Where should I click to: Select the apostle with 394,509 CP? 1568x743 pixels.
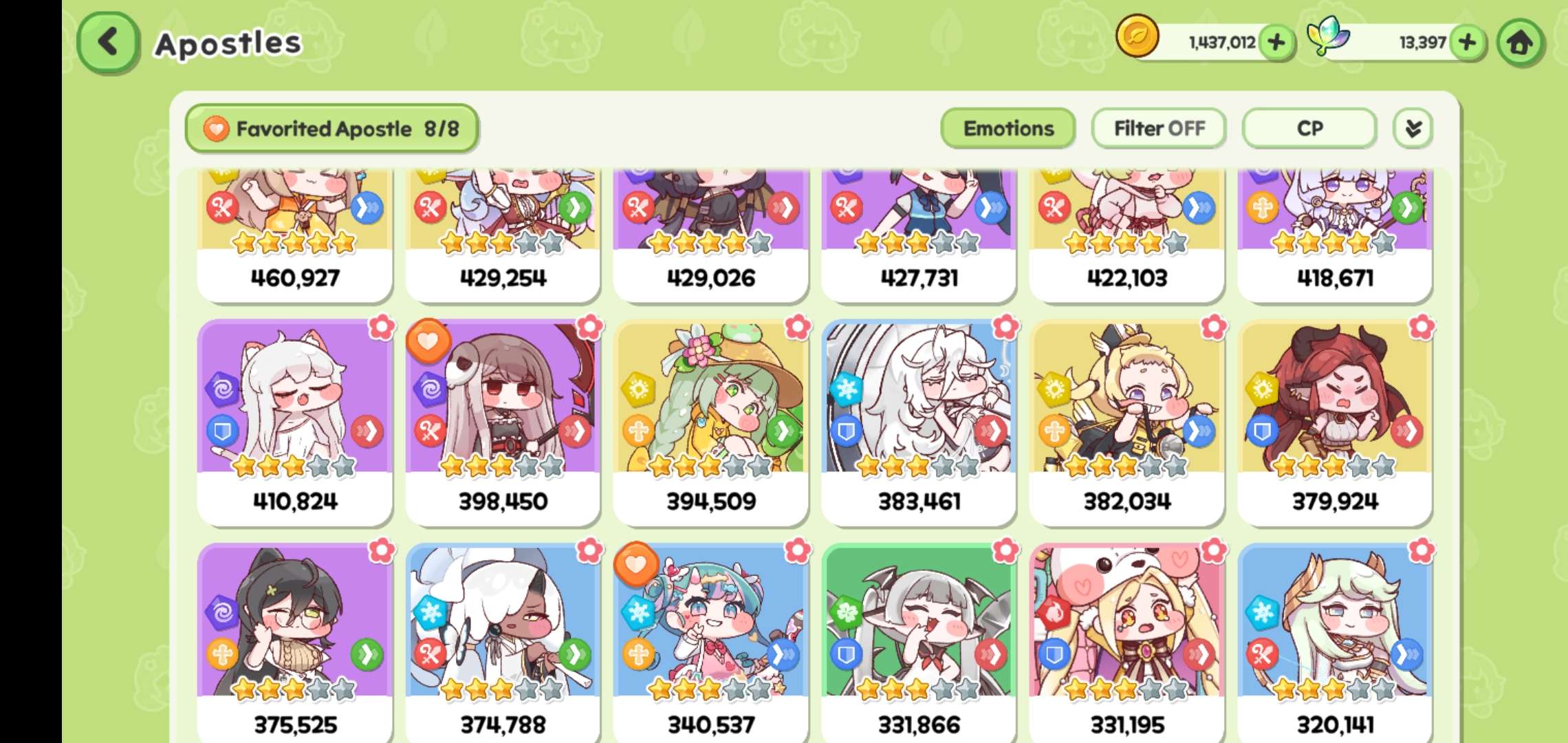tap(710, 422)
